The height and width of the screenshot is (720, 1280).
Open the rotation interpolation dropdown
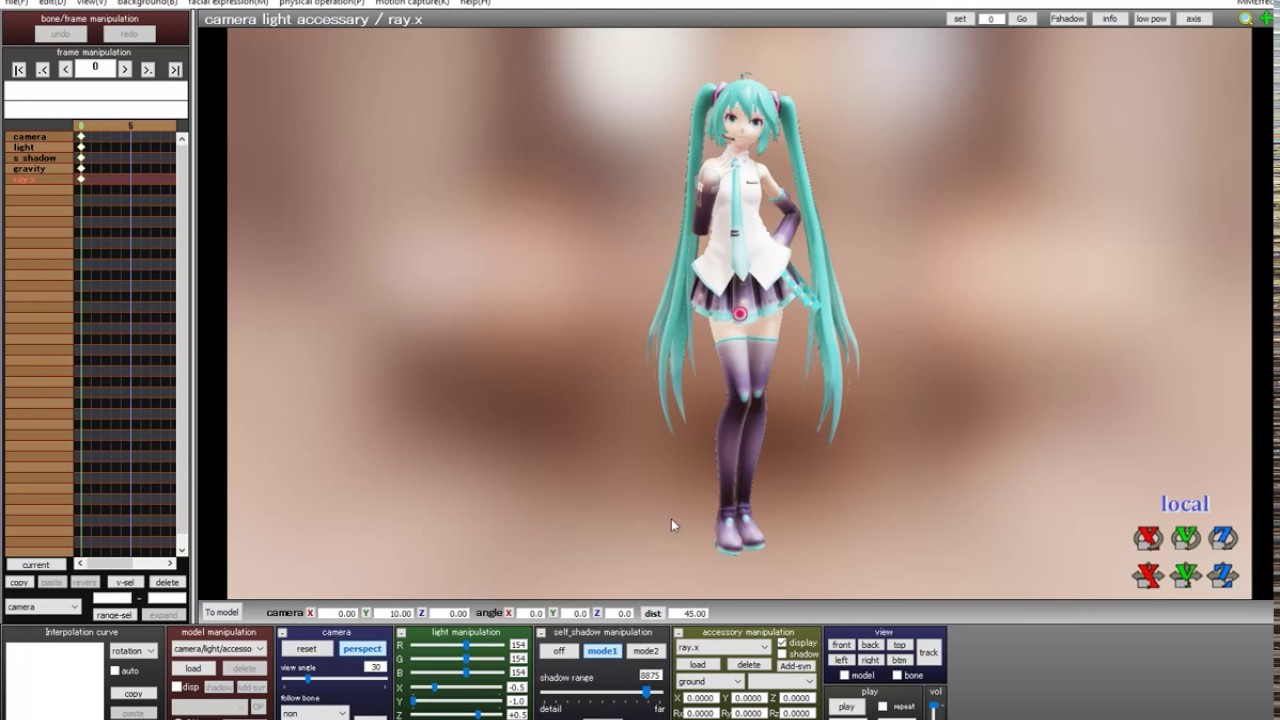(133, 651)
